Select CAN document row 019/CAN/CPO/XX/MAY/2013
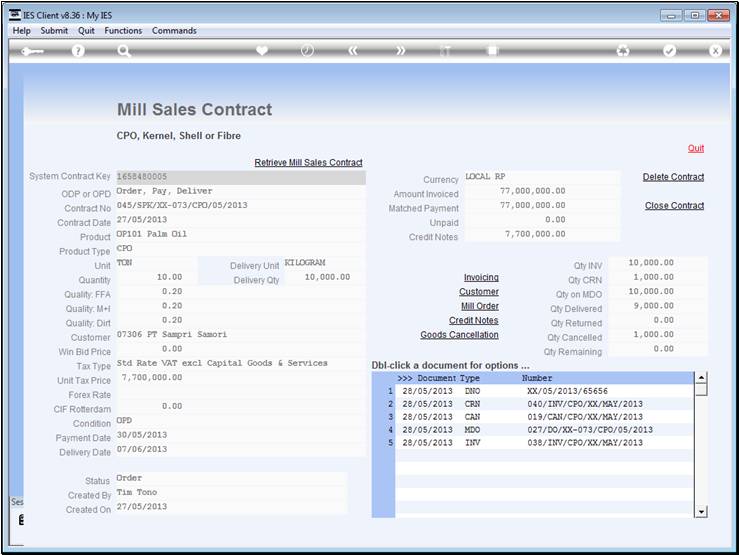The width and height of the screenshot is (739, 555). tap(544, 417)
